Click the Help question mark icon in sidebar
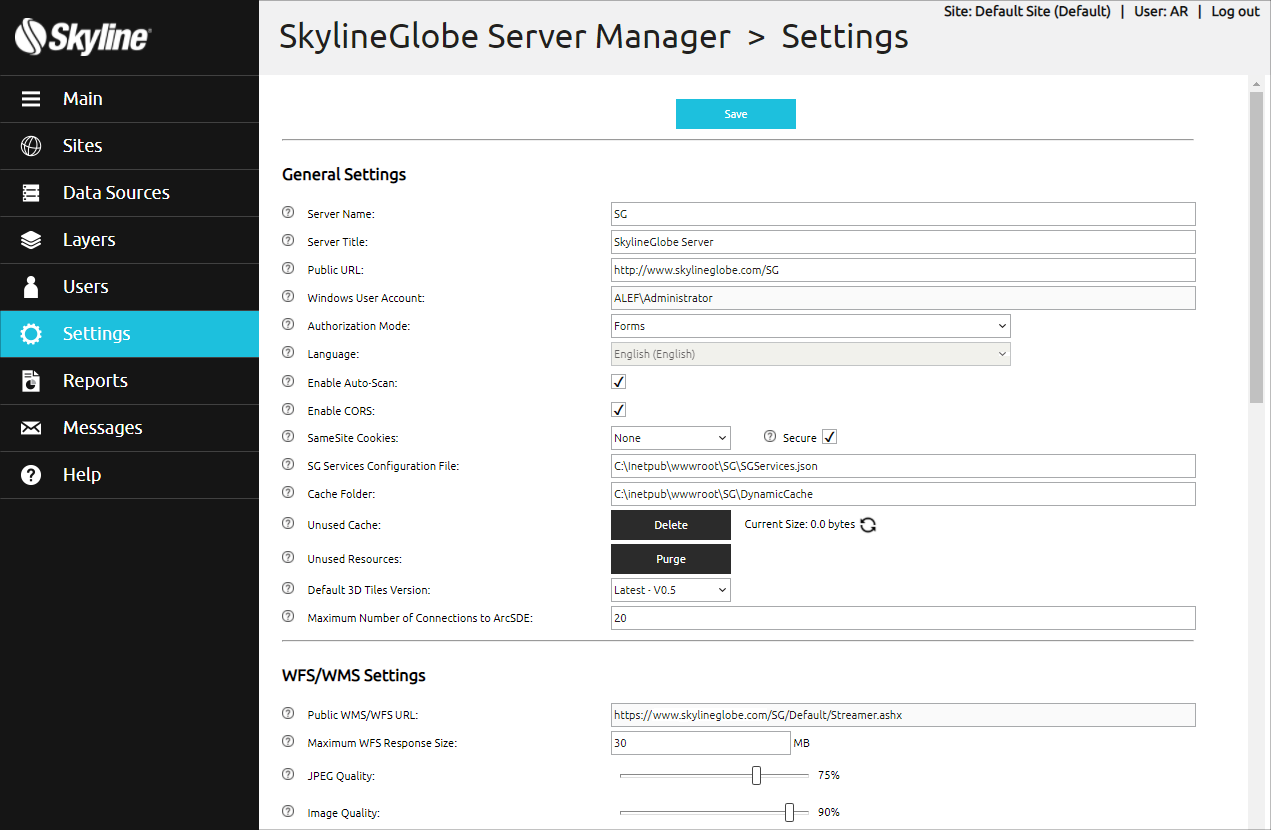This screenshot has height=830, width=1271. pos(31,475)
